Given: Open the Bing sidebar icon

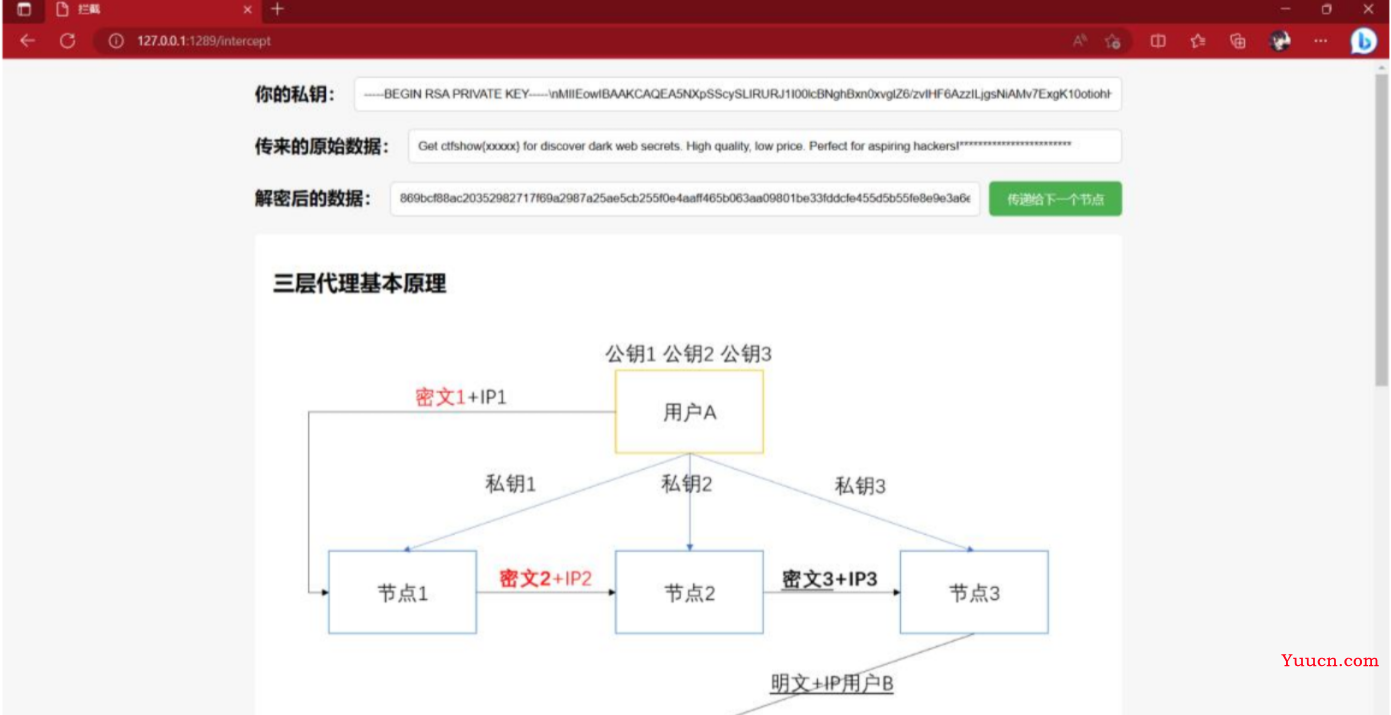Looking at the screenshot, I should [1363, 41].
